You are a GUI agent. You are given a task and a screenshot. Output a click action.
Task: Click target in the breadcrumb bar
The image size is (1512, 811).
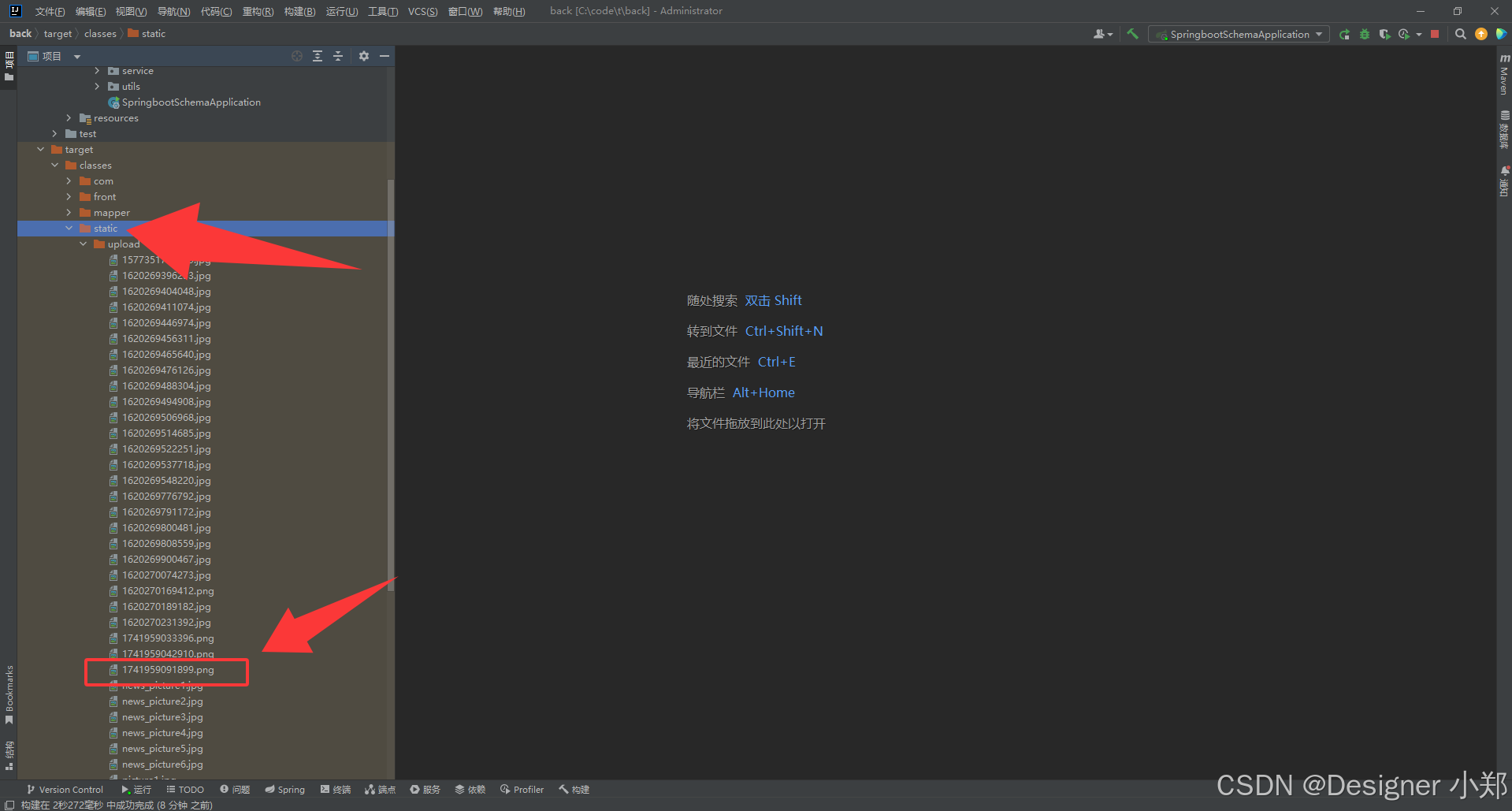pyautogui.click(x=58, y=34)
